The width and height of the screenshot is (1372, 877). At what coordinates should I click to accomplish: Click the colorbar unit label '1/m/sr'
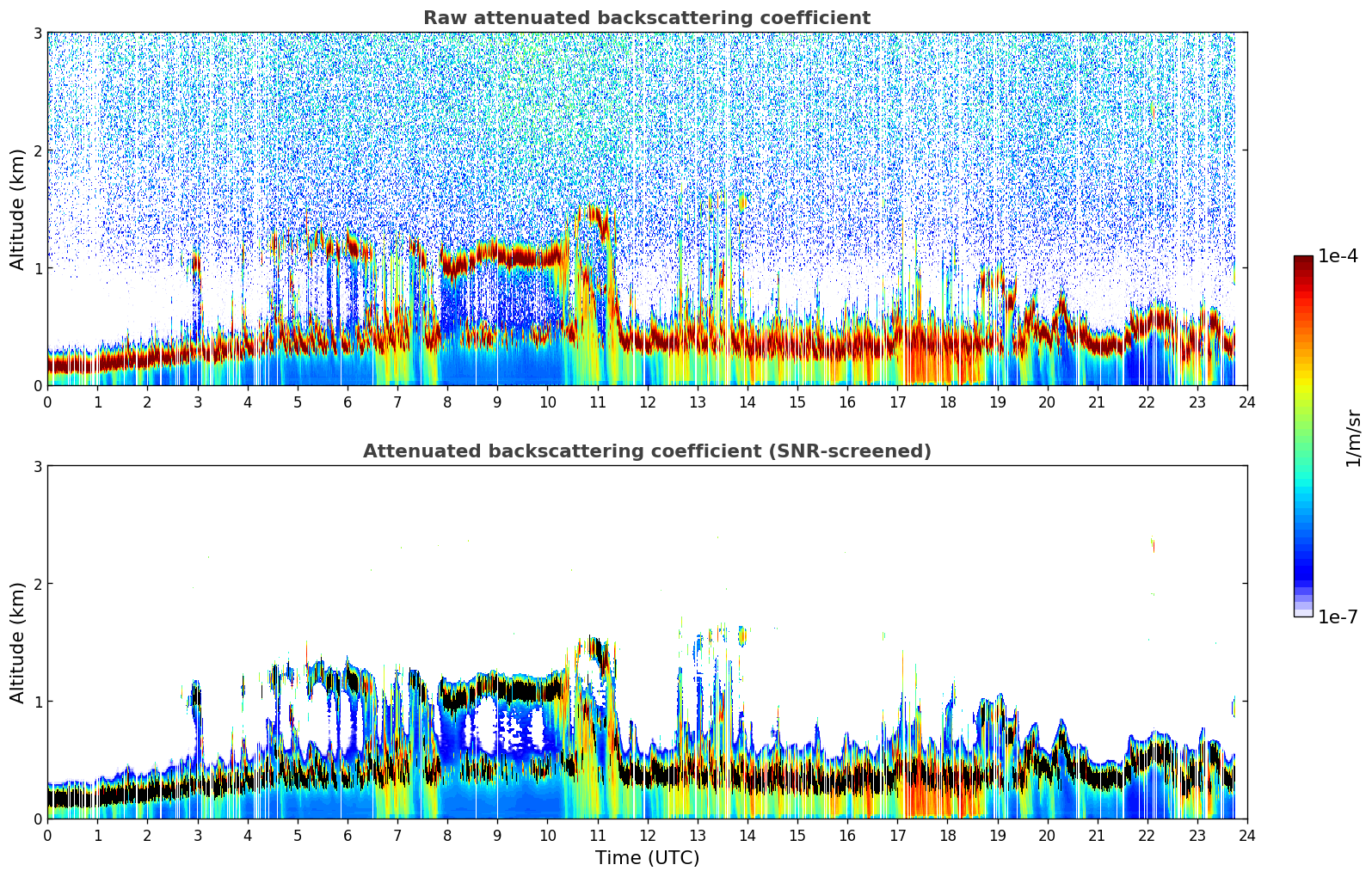click(x=1353, y=438)
